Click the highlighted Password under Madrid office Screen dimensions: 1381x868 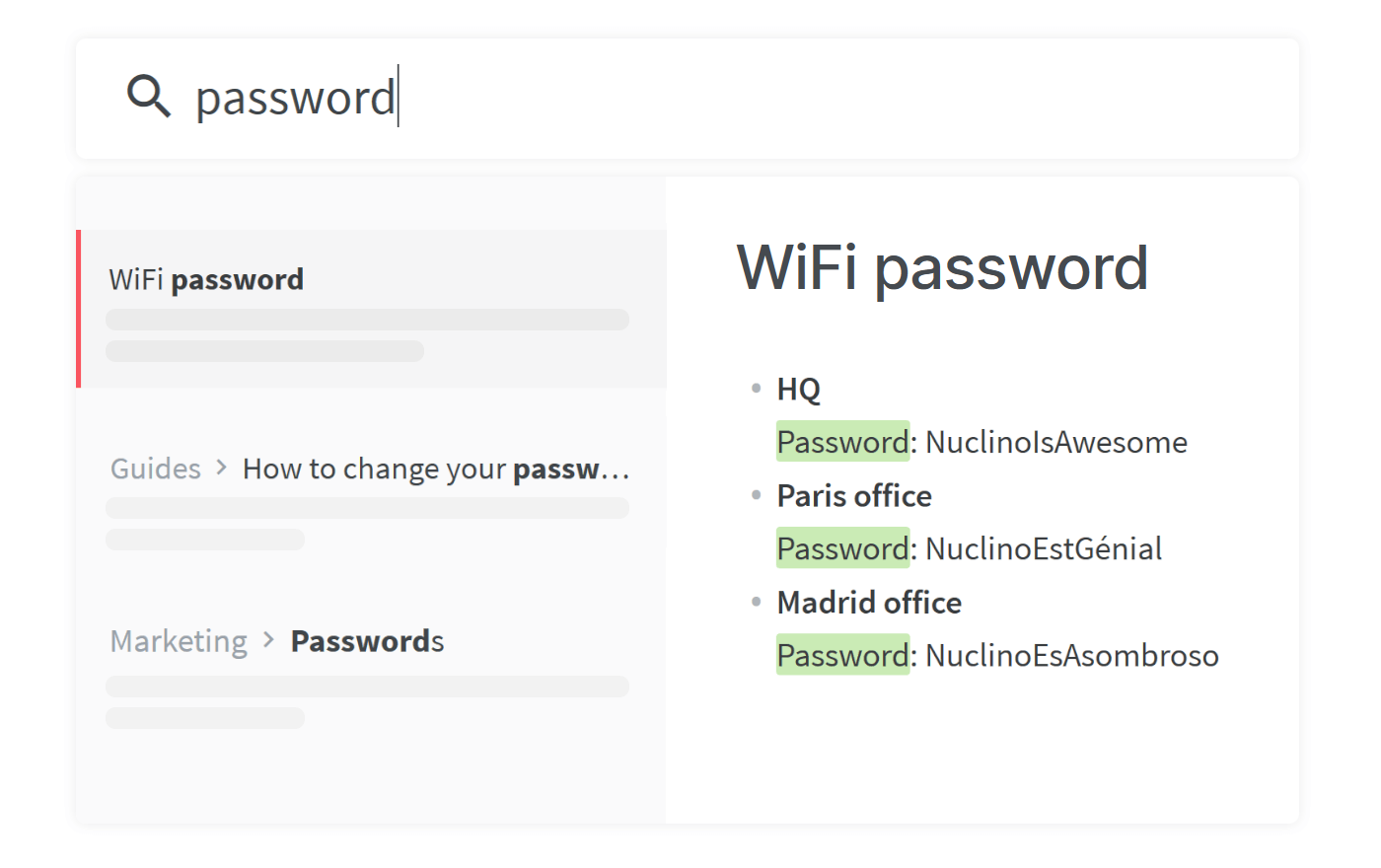pyautogui.click(x=842, y=655)
